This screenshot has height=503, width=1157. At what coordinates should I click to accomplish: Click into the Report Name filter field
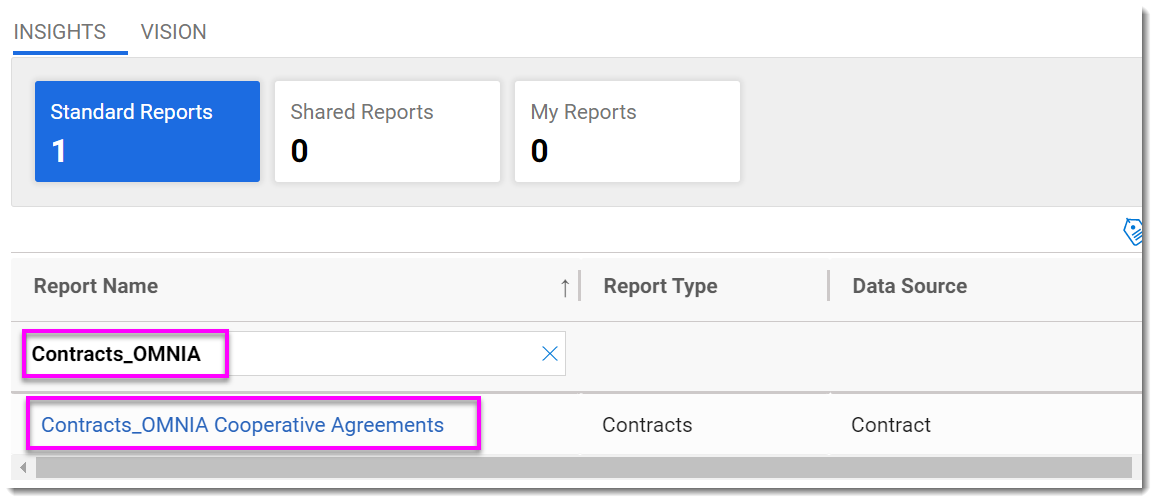pyautogui.click(x=380, y=354)
